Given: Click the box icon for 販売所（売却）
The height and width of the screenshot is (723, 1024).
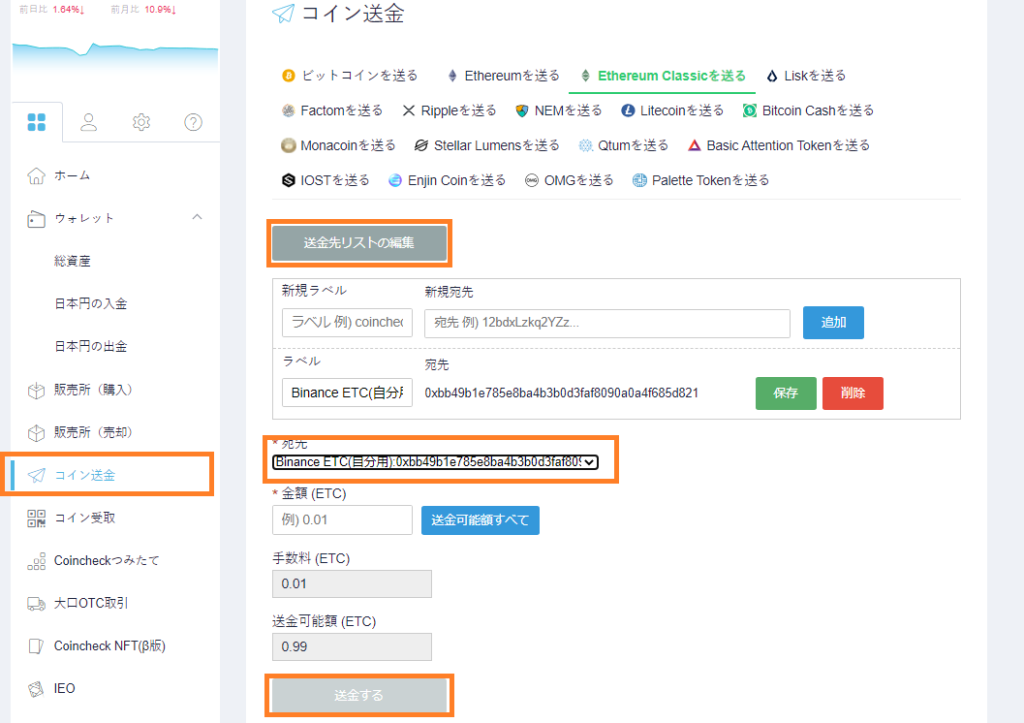Looking at the screenshot, I should 37,433.
